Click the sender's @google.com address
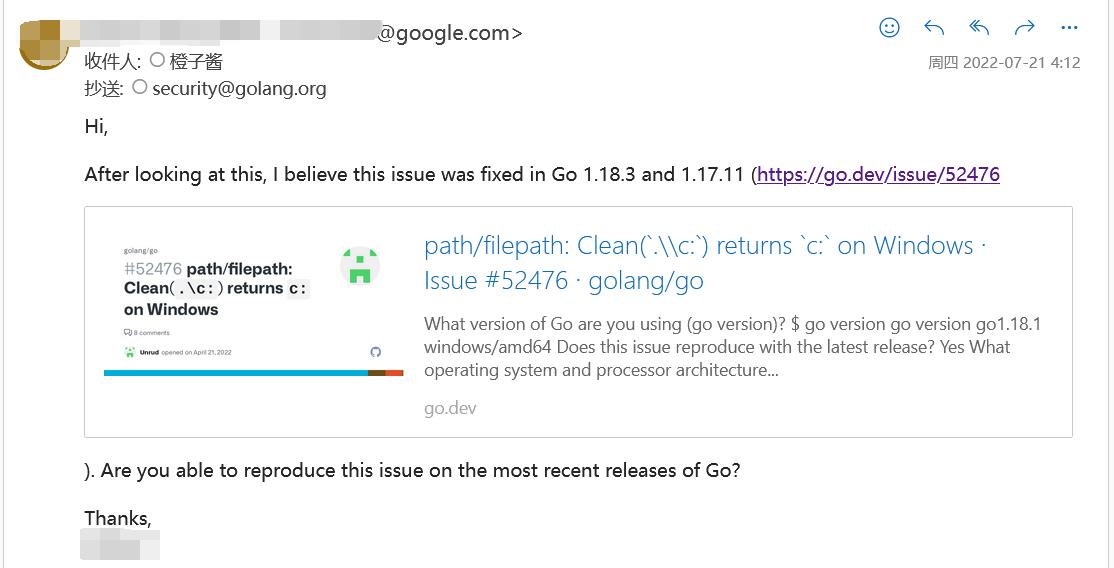Screen dimensions: 1114x568 click(449, 33)
